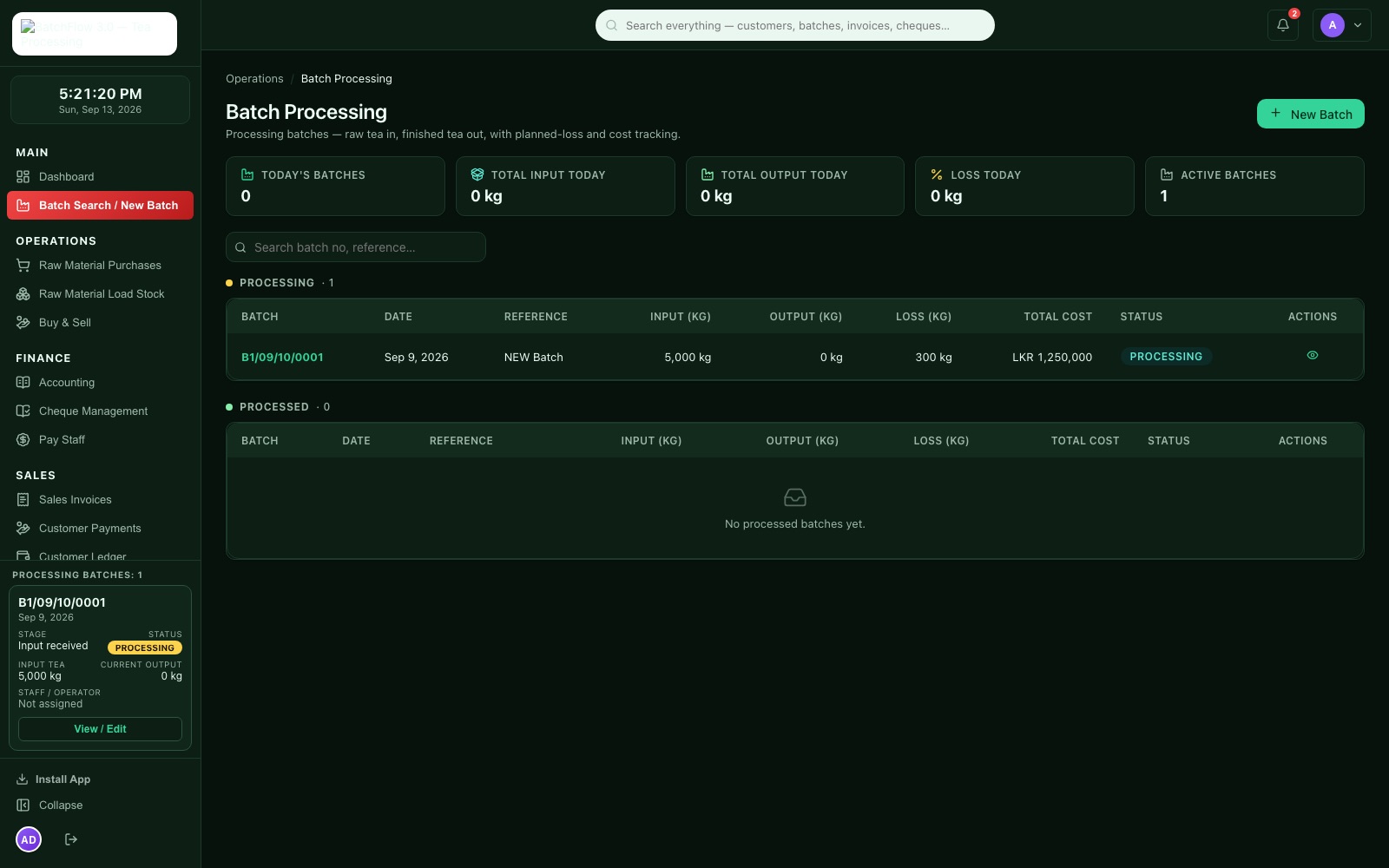The image size is (1389, 868).
Task: View batch B1/09/10/0001 with eye icon
Action: pos(1312,356)
